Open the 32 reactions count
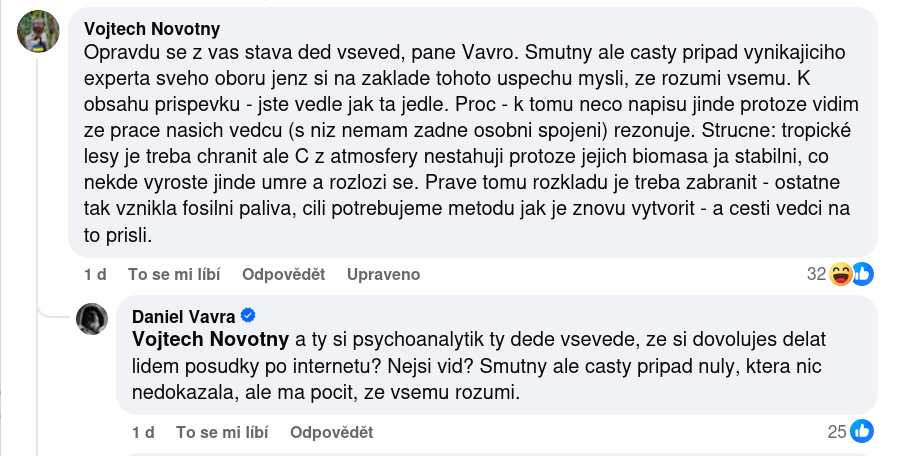Viewport: 899px width, 456px height. pyautogui.click(x=815, y=274)
